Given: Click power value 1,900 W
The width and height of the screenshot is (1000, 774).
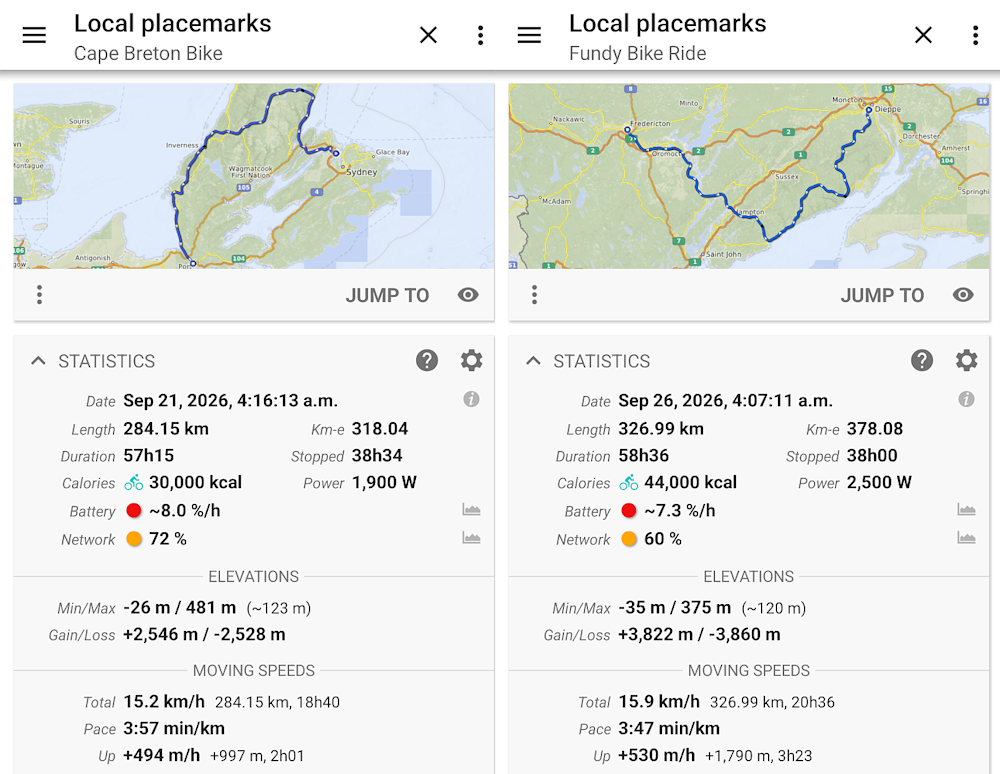Looking at the screenshot, I should click(x=384, y=482).
